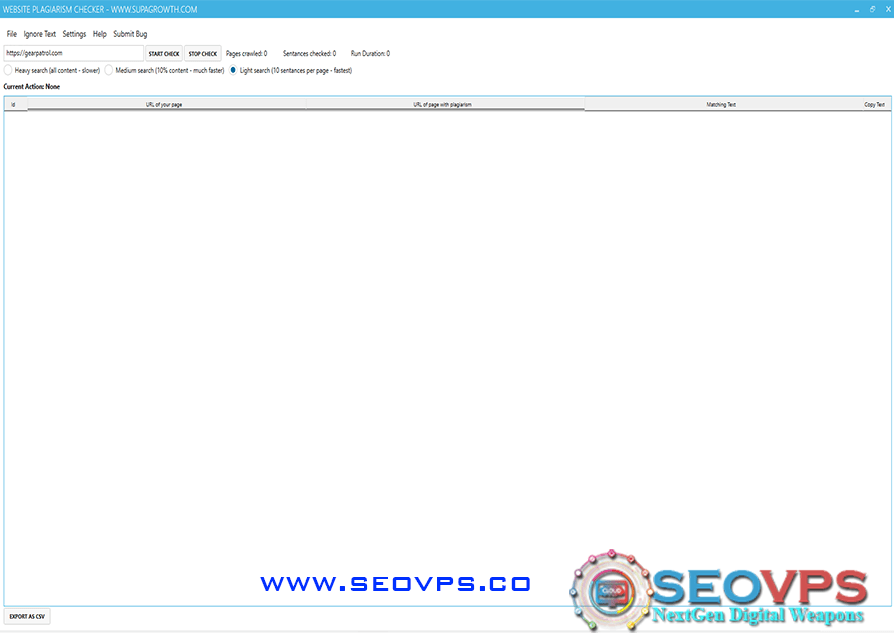Sort by URL of your page column

[166, 104]
